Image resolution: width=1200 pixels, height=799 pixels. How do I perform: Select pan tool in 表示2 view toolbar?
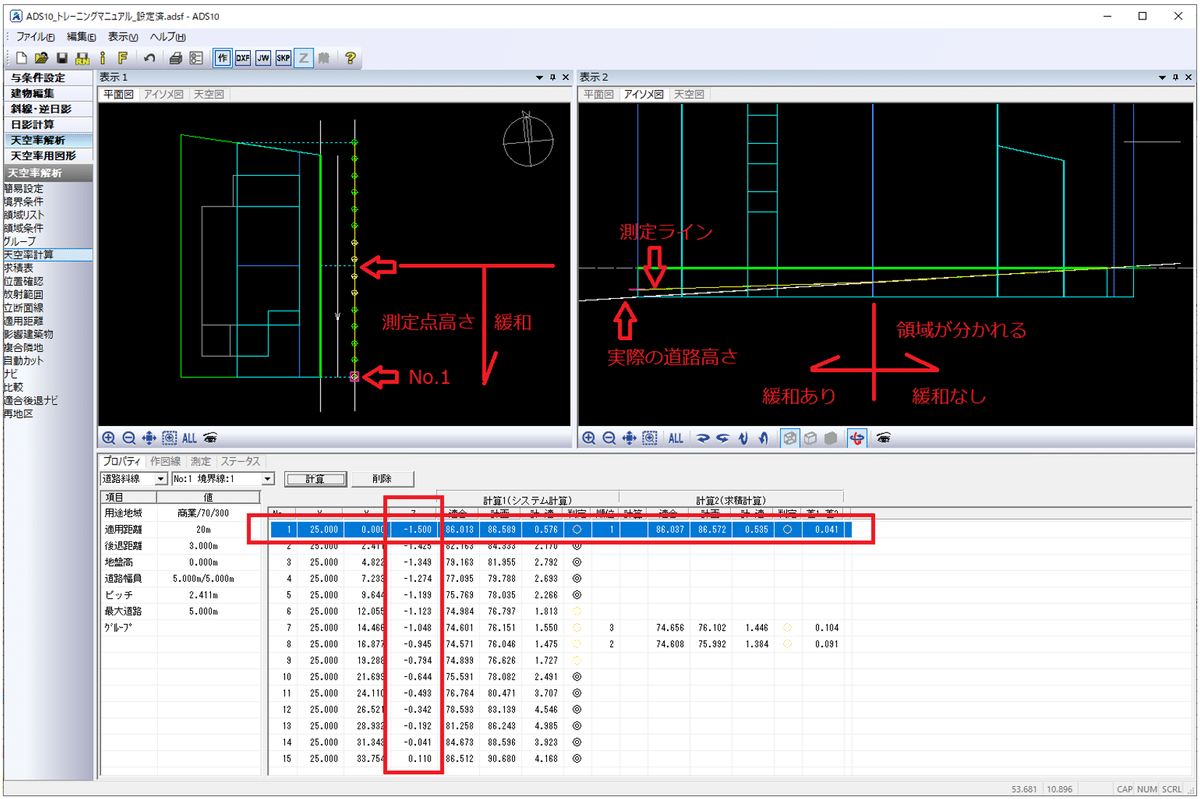coord(629,437)
